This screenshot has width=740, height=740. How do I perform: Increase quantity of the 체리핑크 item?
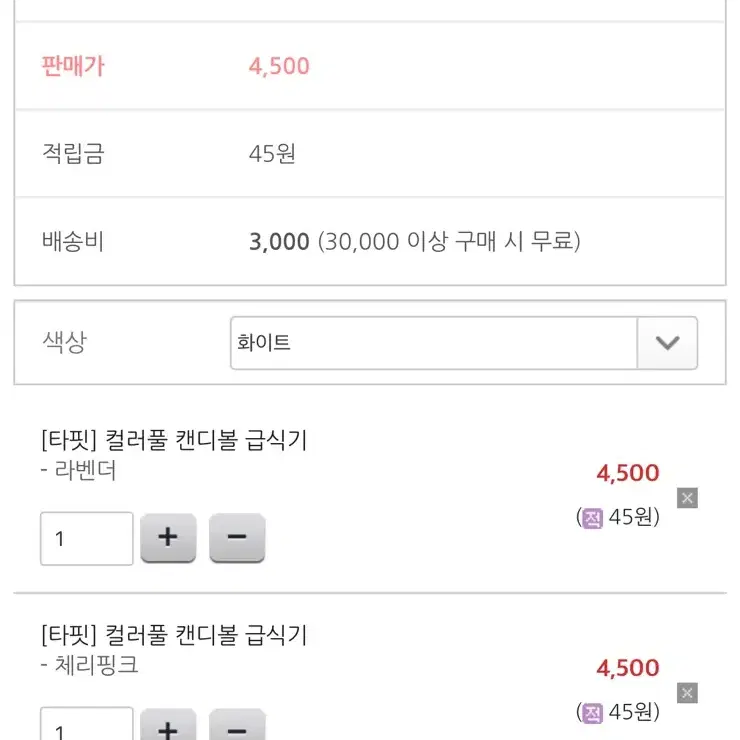pos(168,725)
